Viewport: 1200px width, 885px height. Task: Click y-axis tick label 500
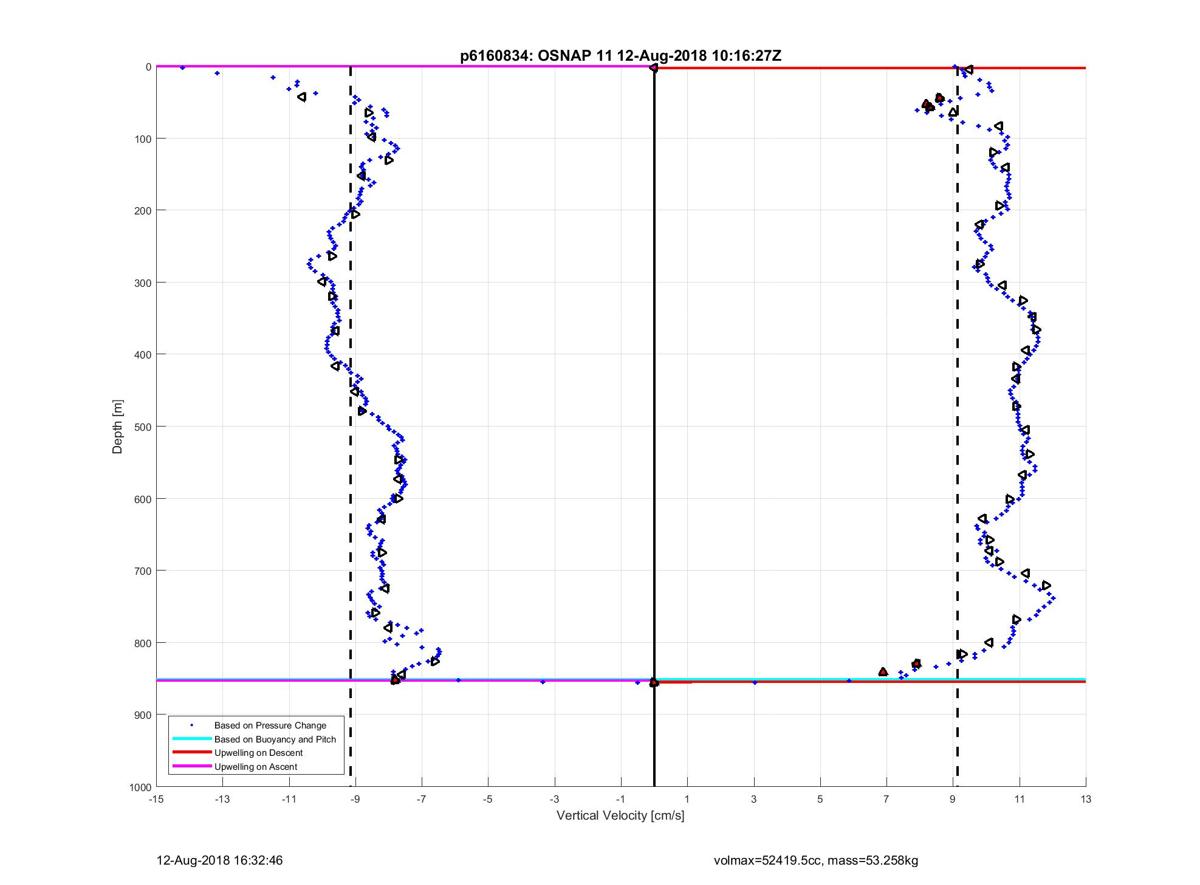tap(142, 427)
